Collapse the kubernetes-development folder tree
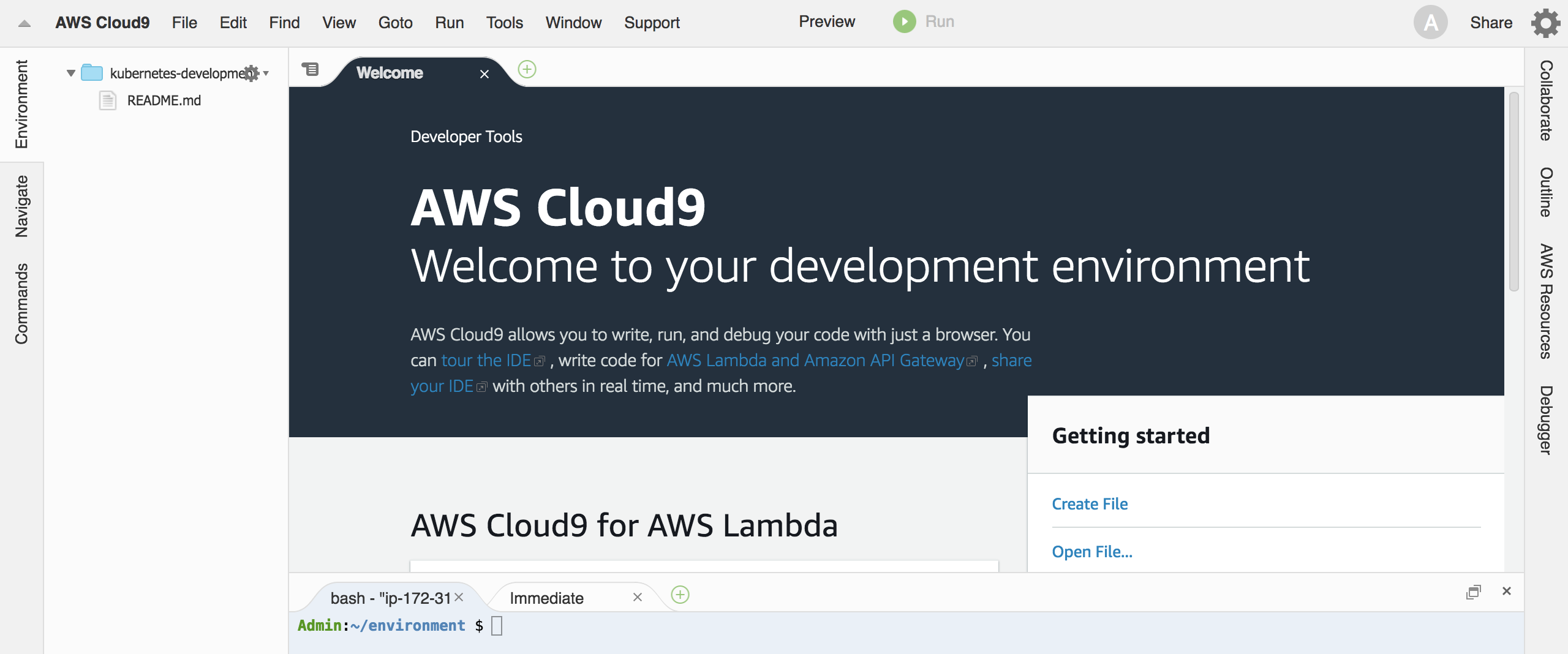This screenshot has width=1568, height=654. pyautogui.click(x=71, y=73)
